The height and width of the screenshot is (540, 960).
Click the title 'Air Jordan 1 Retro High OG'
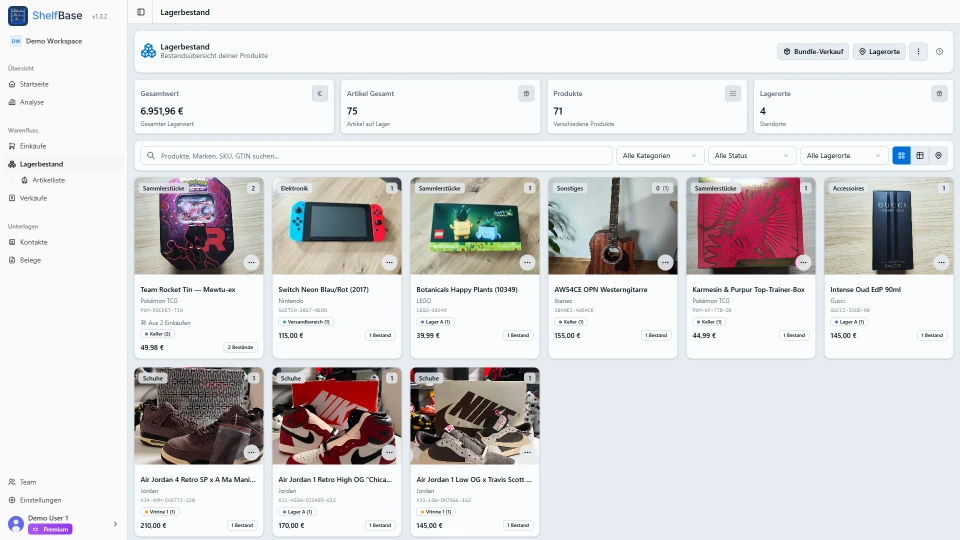pyautogui.click(x=335, y=479)
